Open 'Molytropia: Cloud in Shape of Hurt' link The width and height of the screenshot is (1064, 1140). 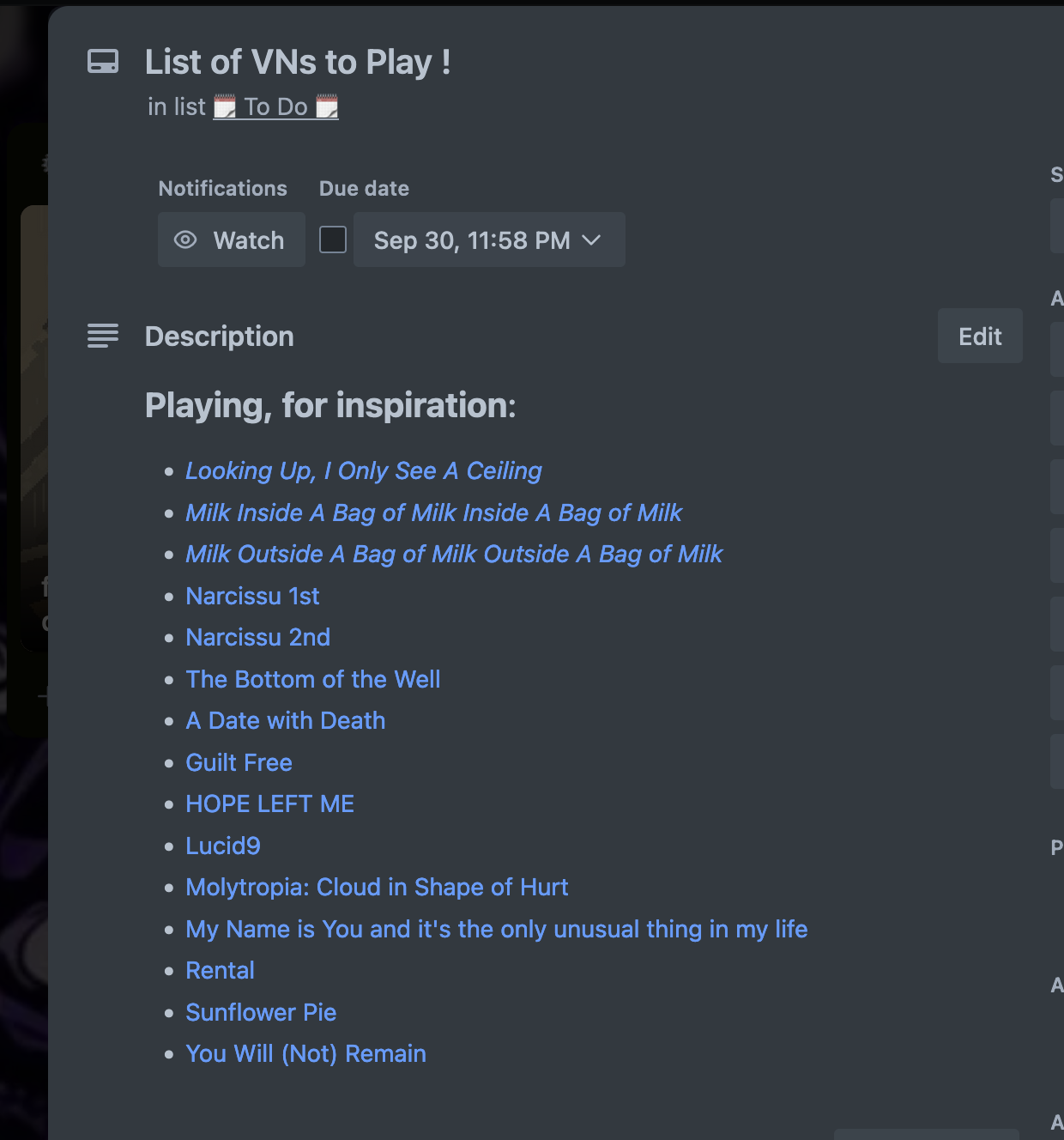coord(377,887)
